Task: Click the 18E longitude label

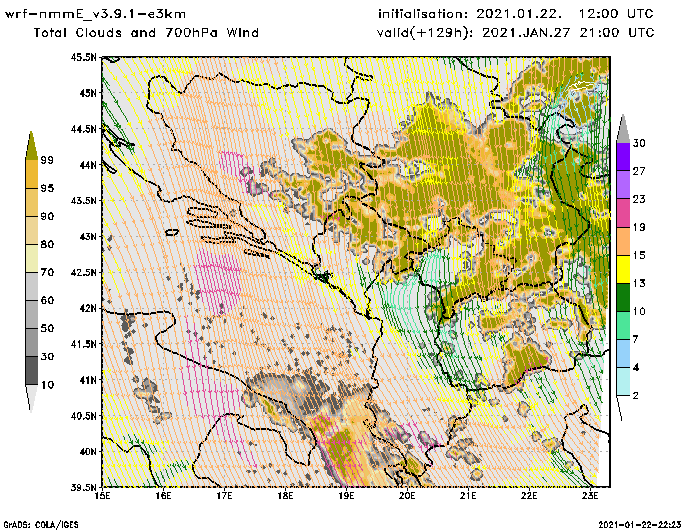Action: coord(285,496)
